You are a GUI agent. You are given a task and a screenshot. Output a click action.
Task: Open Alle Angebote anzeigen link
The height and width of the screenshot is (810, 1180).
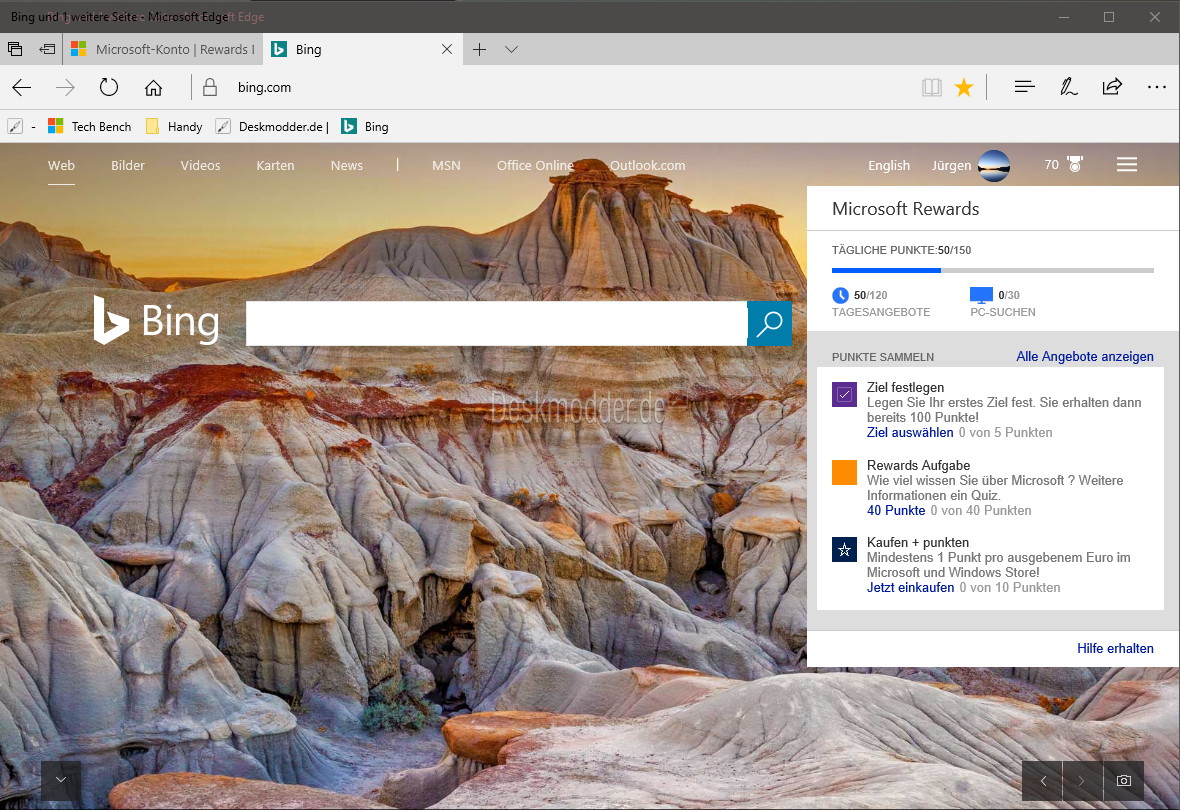click(1084, 357)
